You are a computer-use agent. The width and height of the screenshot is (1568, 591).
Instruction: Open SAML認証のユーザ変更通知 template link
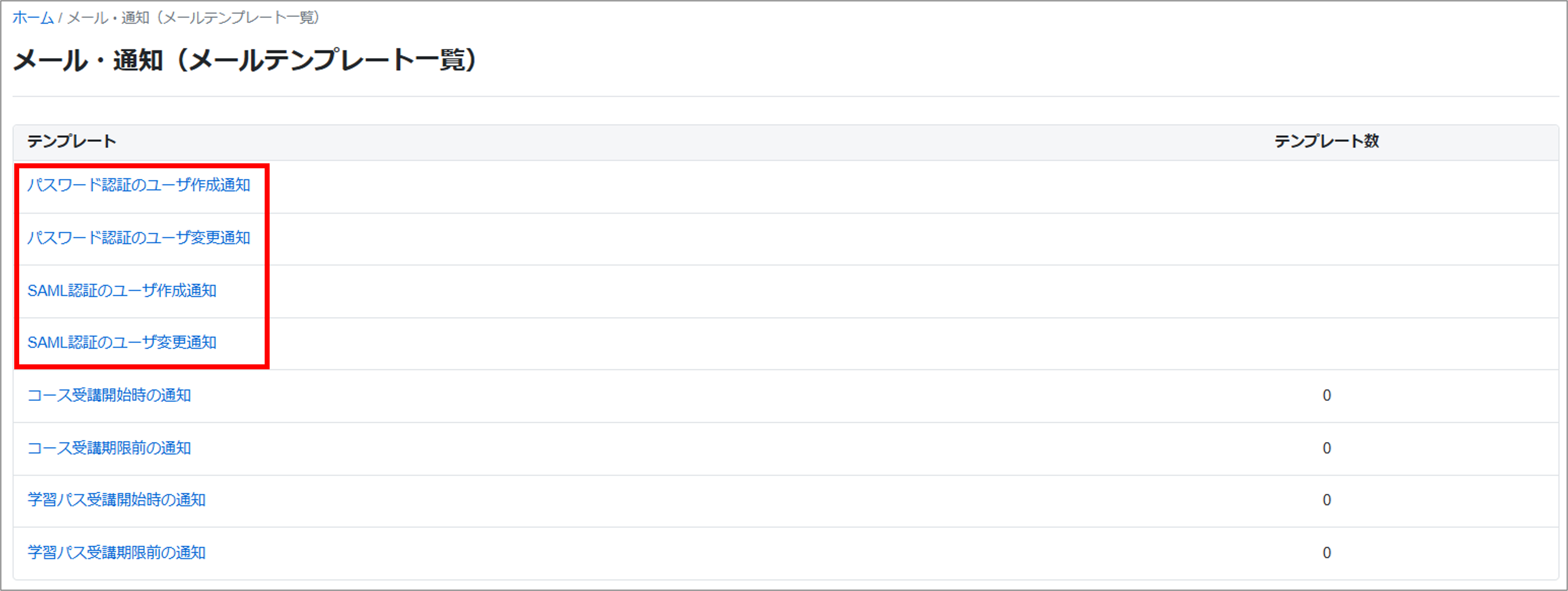click(122, 343)
